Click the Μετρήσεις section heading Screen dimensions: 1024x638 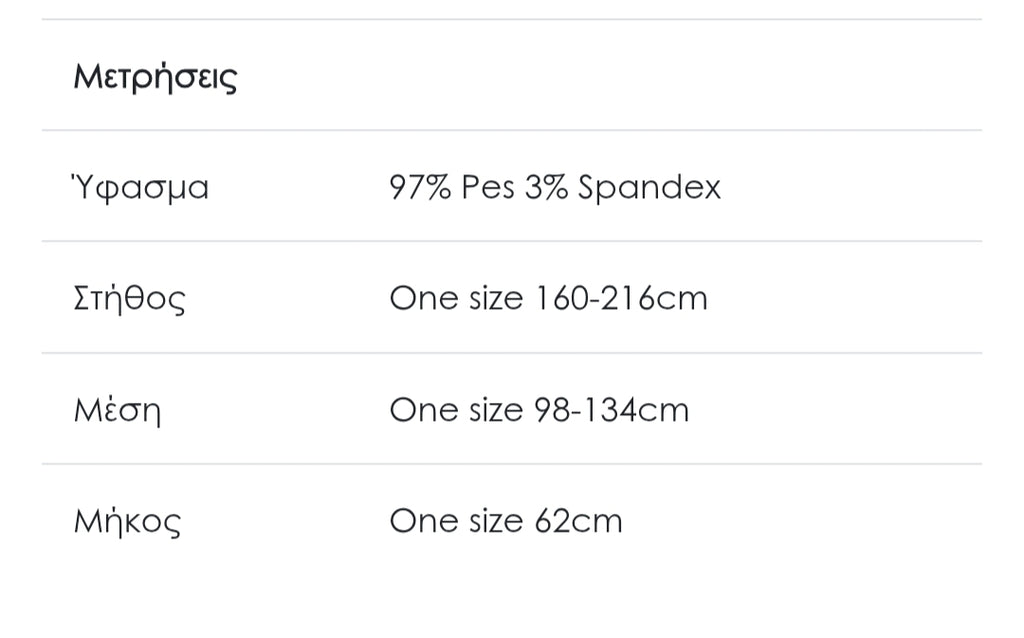click(155, 77)
